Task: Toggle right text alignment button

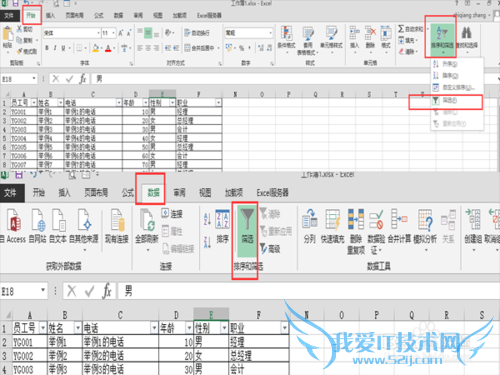Action: click(x=156, y=48)
